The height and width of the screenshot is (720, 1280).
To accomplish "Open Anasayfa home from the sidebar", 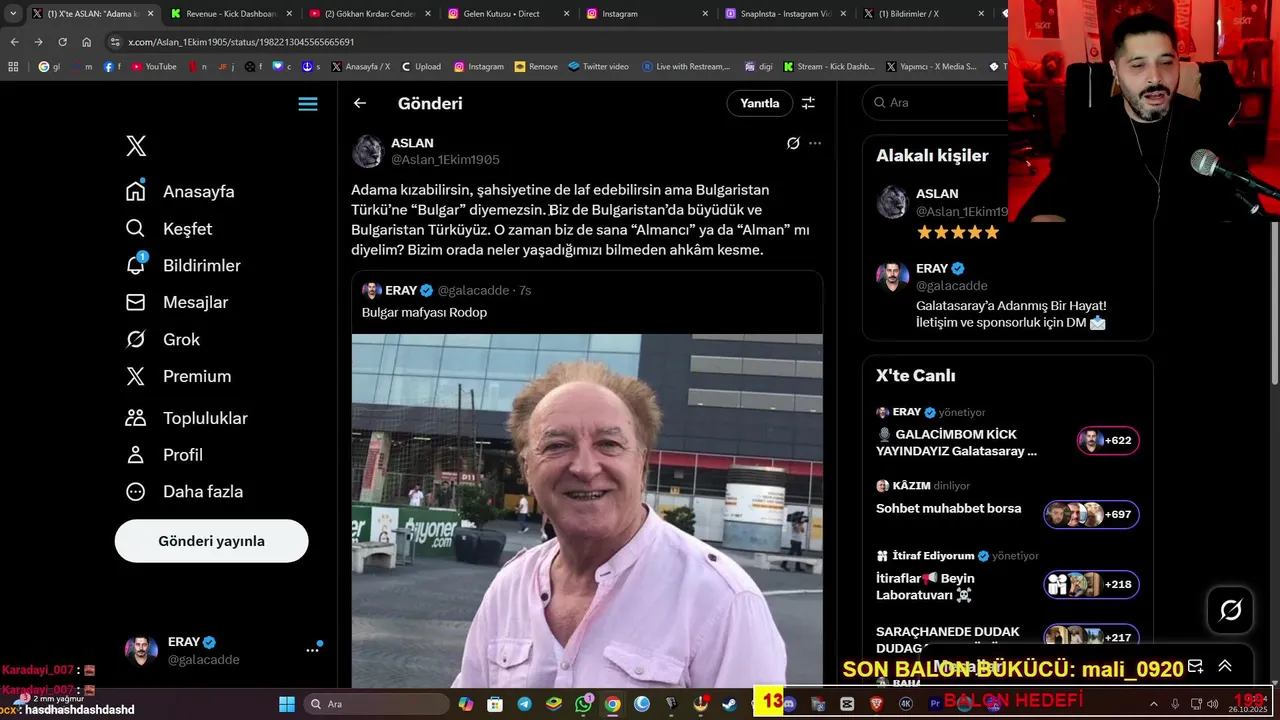I will (x=180, y=191).
